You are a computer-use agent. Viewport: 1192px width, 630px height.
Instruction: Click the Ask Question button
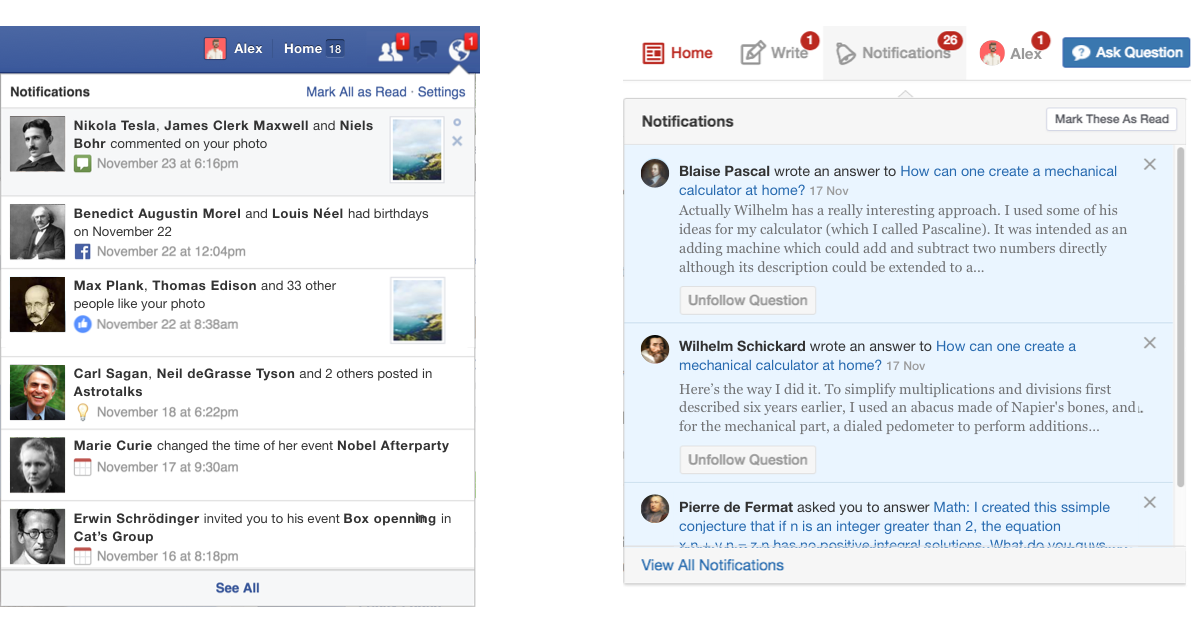click(x=1126, y=52)
